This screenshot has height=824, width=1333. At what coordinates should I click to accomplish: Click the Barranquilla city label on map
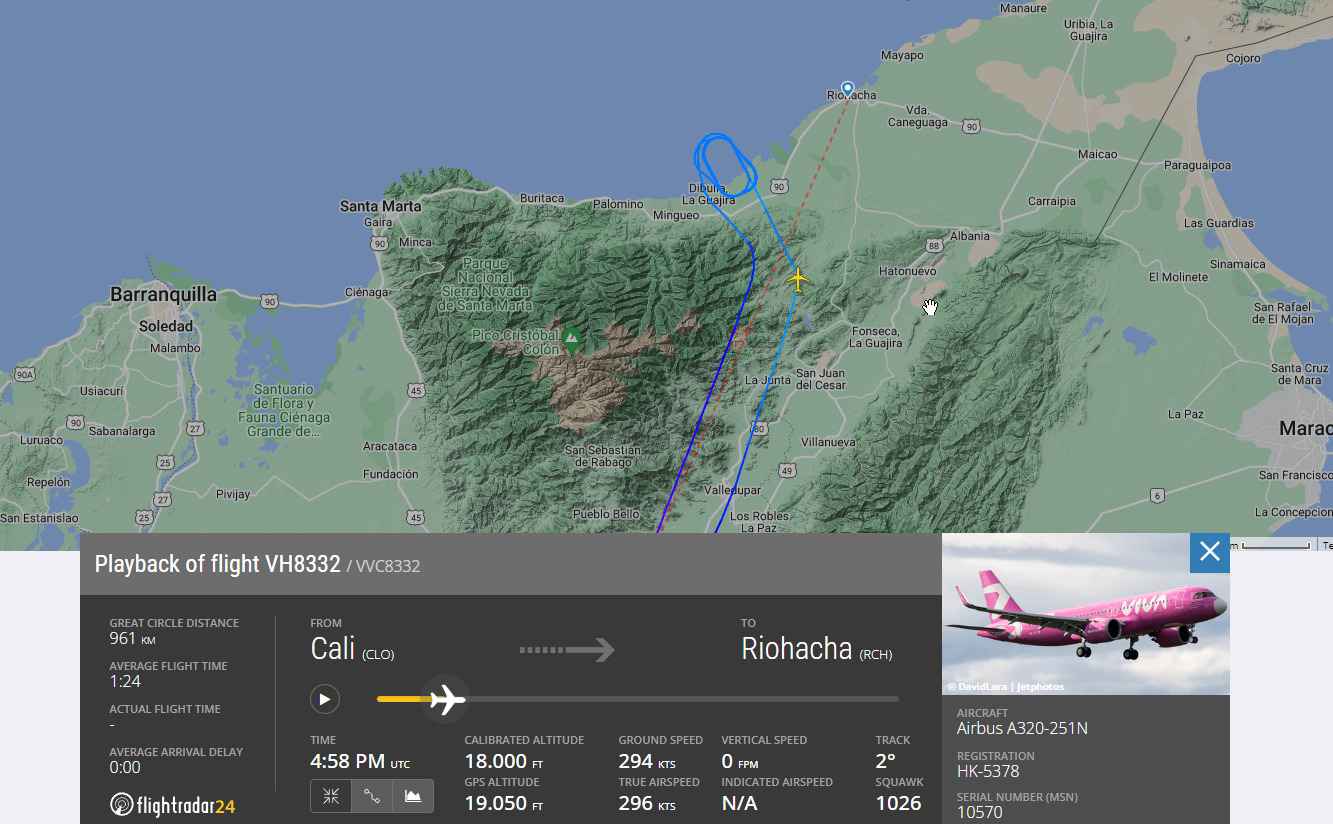point(163,294)
